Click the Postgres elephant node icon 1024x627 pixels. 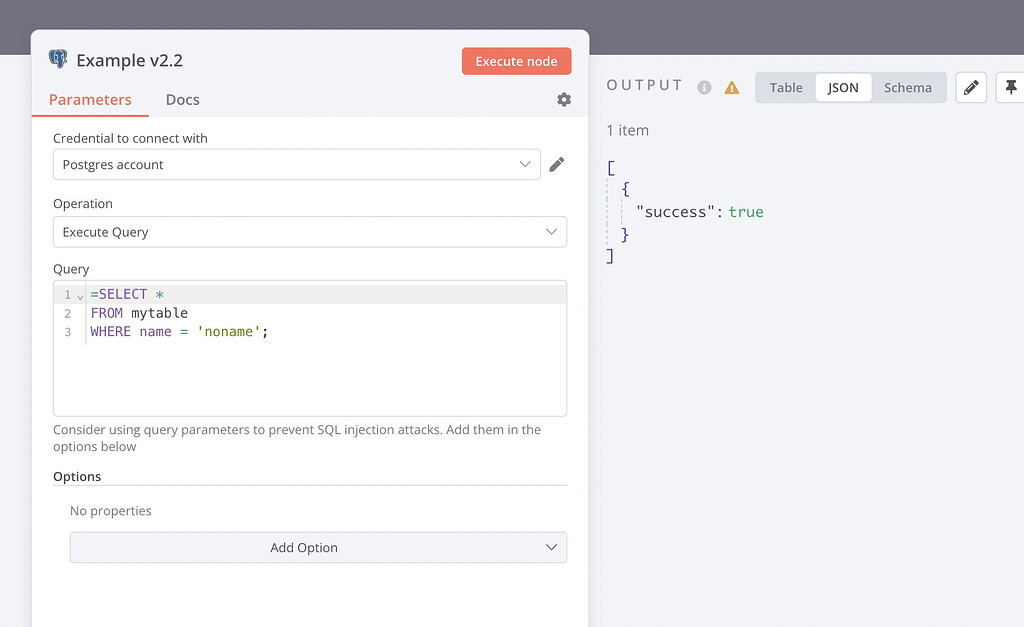pyautogui.click(x=58, y=60)
